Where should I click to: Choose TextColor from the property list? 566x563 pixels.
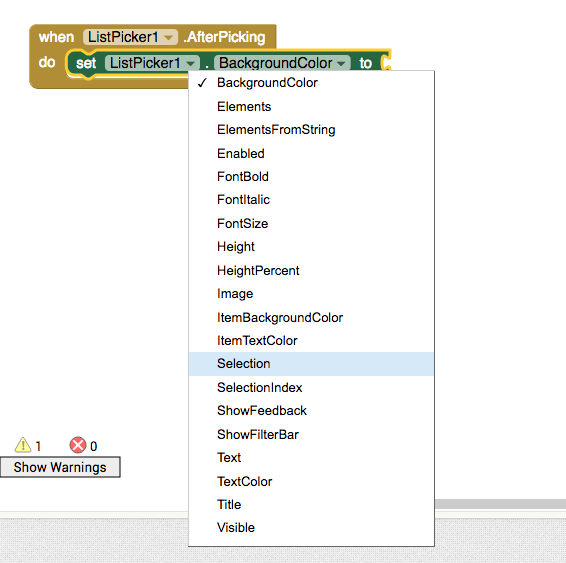coord(311,481)
